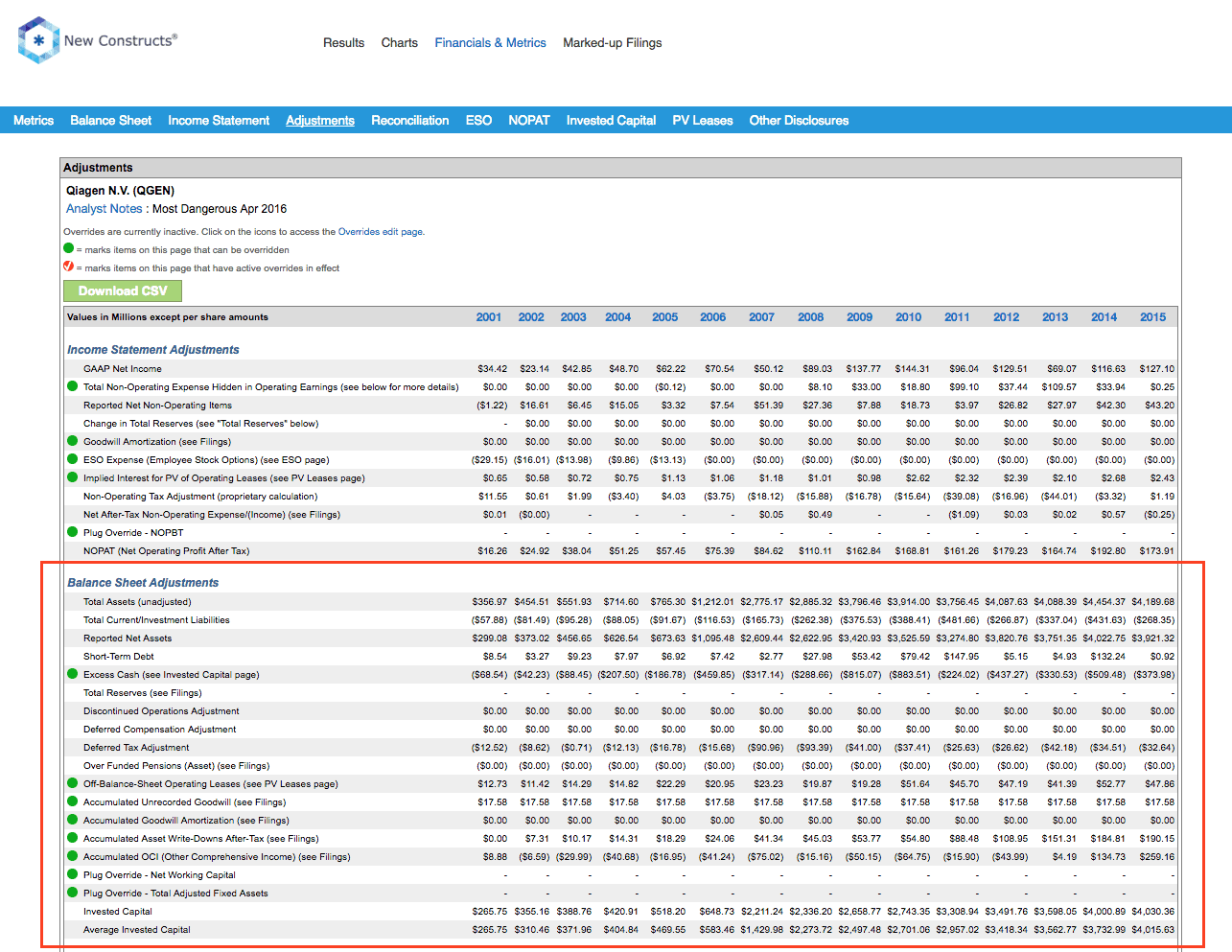Screen dimensions: 1232x952
Task: Select the Discontinued Operations Adjustment row label
Action: pyautogui.click(x=161, y=711)
